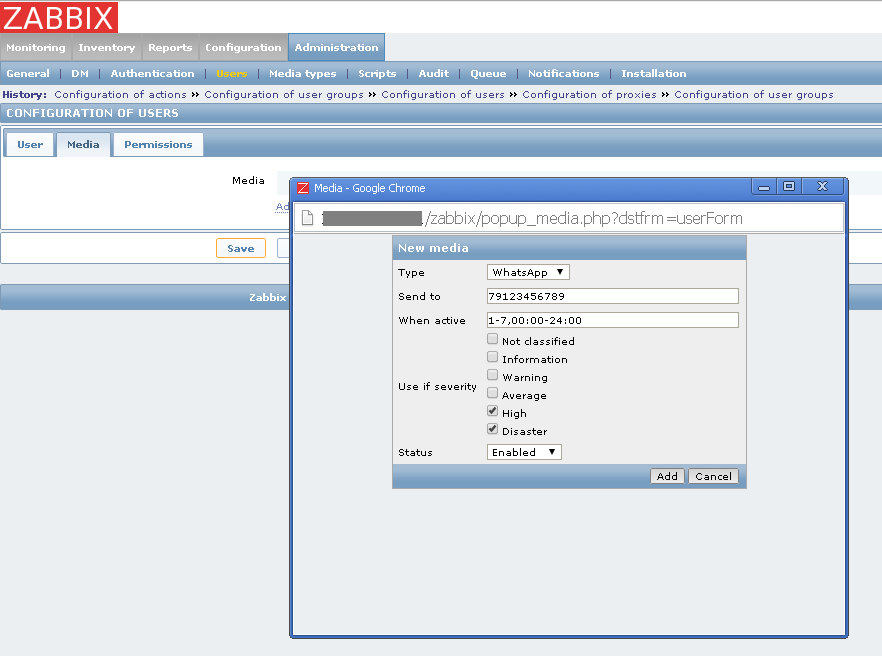Screen dimensions: 882x656
Task: Minimize the Media popup window
Action: [x=763, y=187]
